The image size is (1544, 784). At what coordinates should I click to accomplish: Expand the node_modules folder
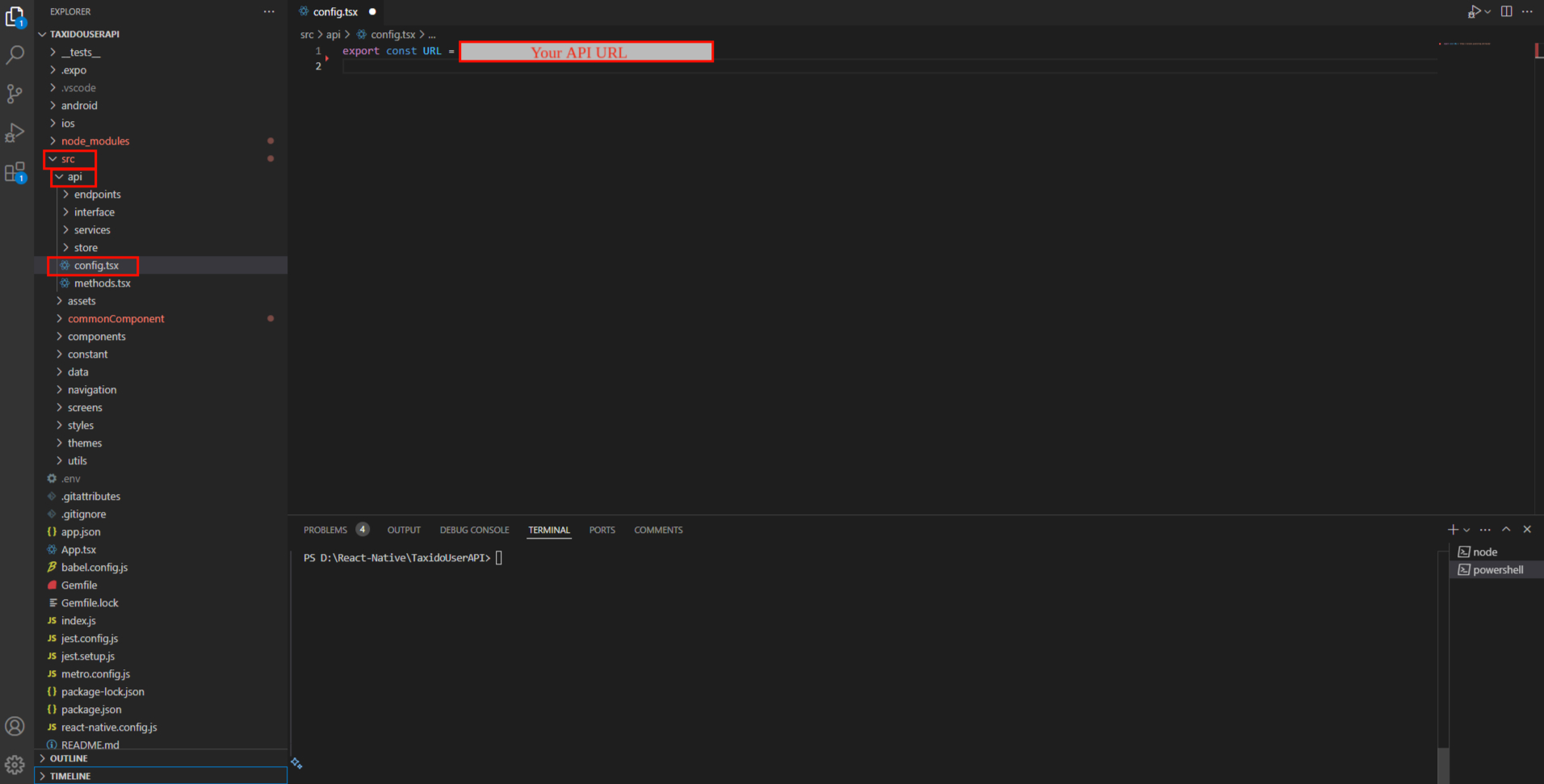(x=94, y=141)
